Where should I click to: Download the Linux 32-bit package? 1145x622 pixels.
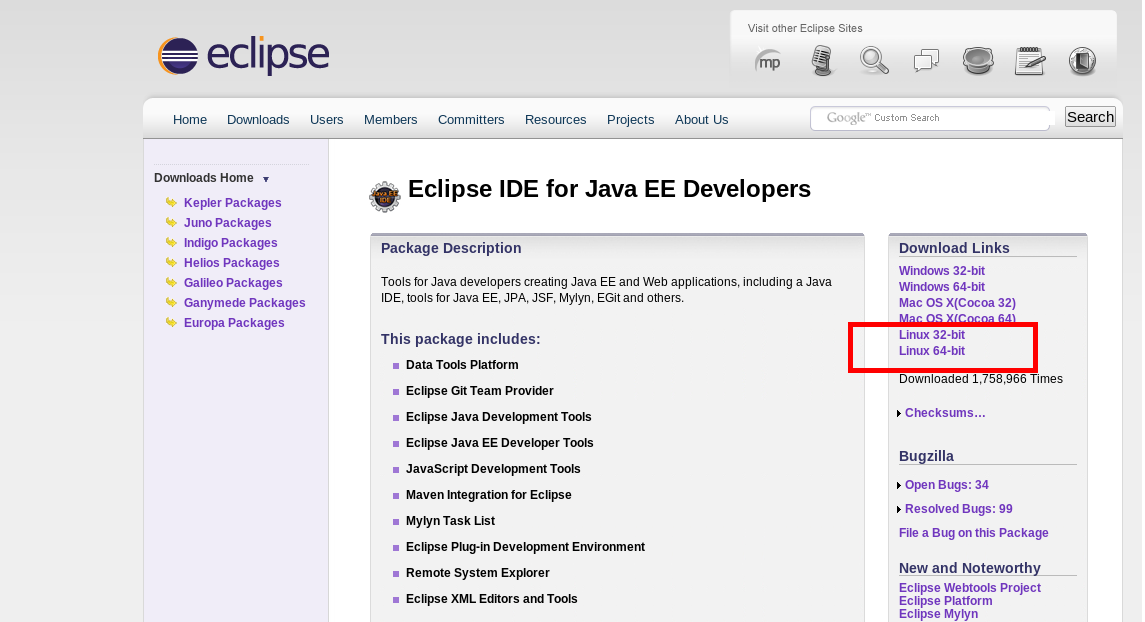932,335
